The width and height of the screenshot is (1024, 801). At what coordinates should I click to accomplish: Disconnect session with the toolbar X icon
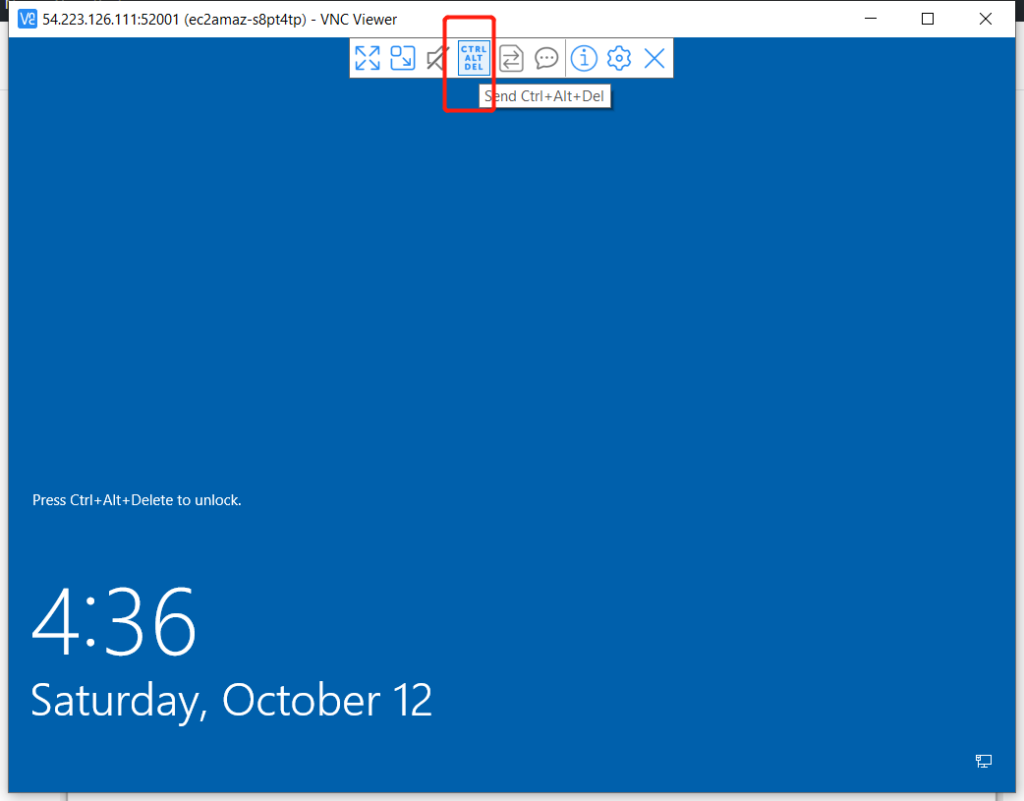[x=654, y=59]
